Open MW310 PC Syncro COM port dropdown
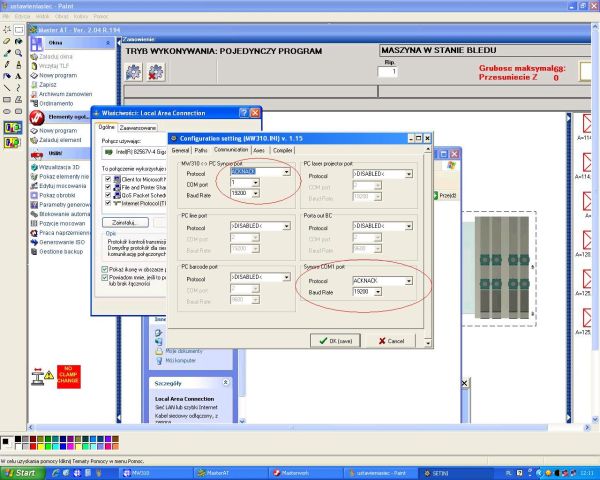The image size is (600, 480). [256, 183]
